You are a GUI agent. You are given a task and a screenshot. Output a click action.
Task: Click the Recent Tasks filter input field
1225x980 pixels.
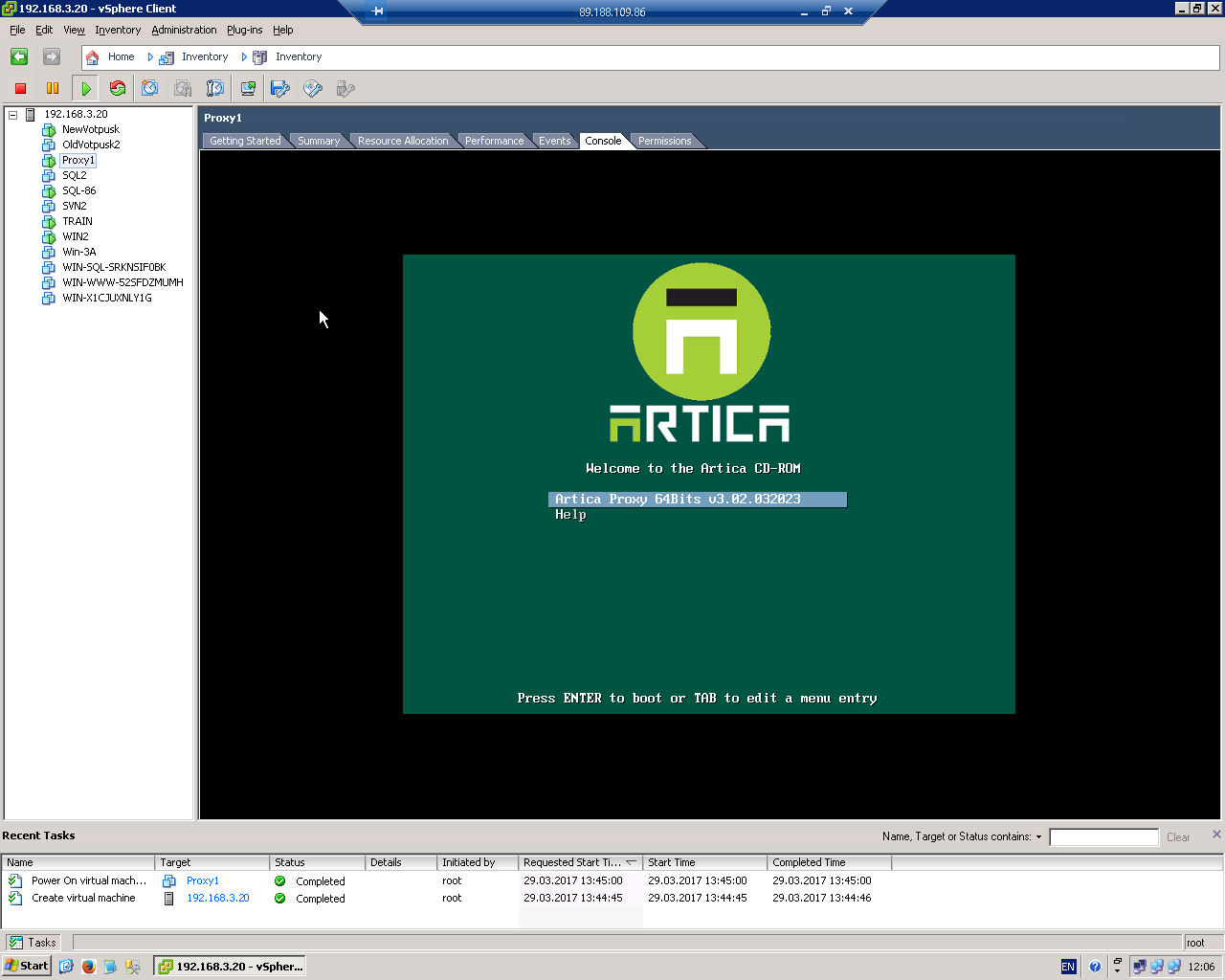1103,837
